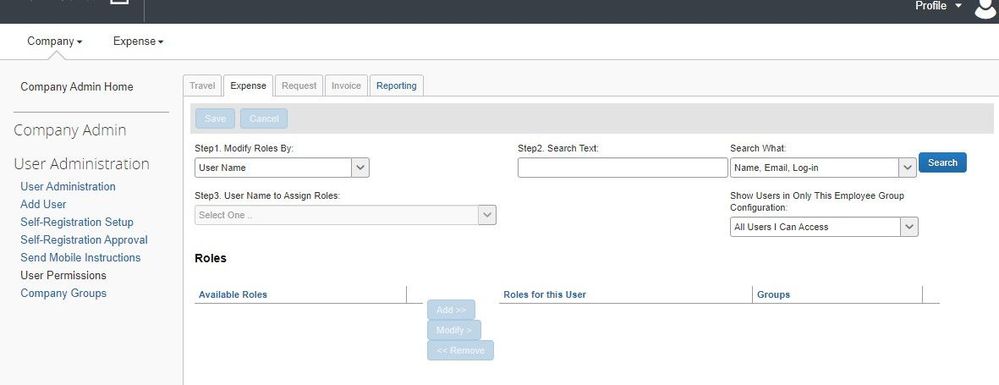
Task: Open User Name to Assign Roles dropdown
Action: point(345,215)
